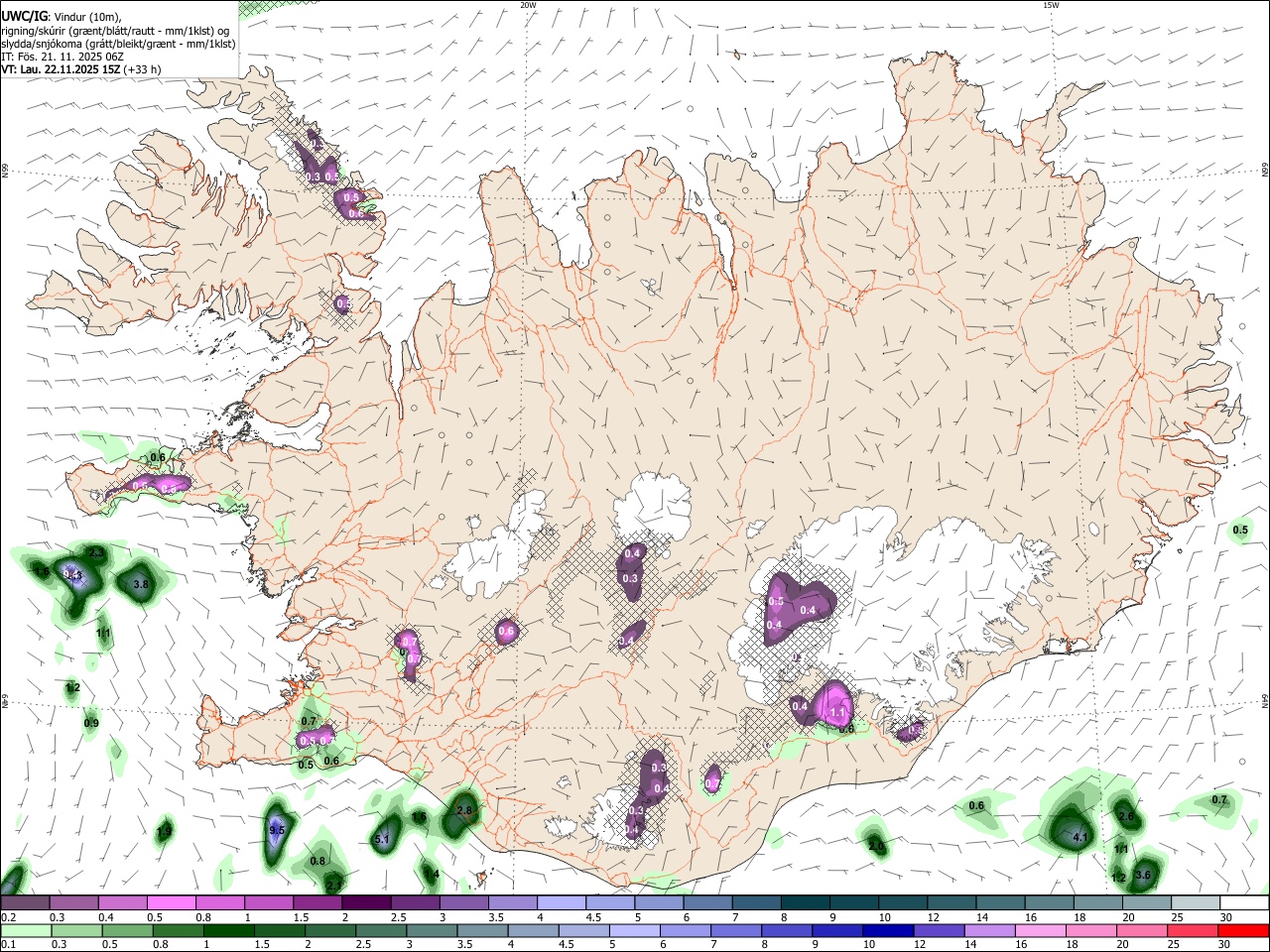Viewport: 1270px width, 952px height.
Task: Click the "2.3" precipitation value
Action: (x=96, y=552)
